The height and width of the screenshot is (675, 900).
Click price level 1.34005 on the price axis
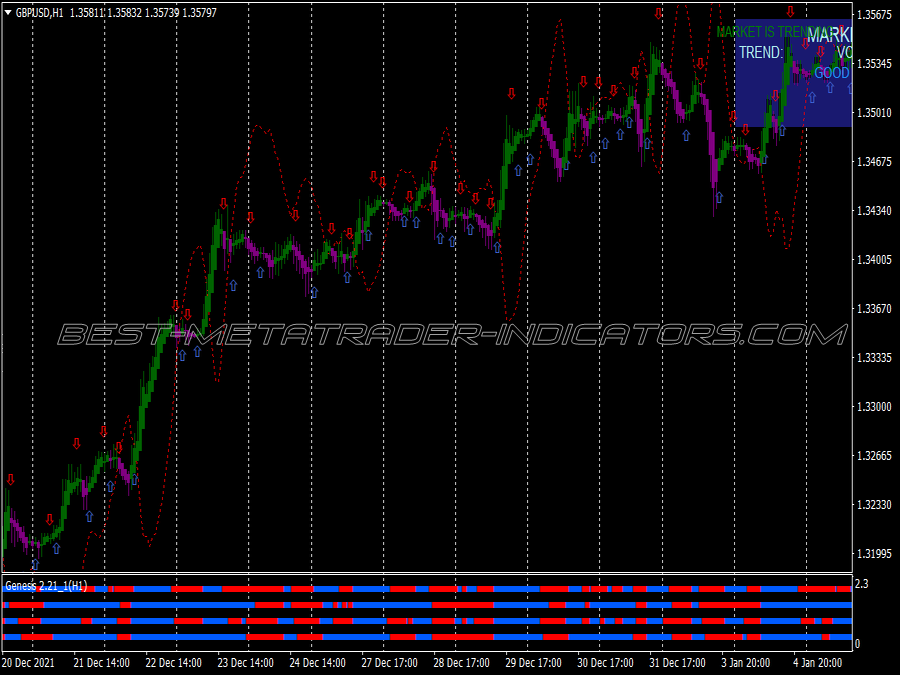(x=874, y=260)
